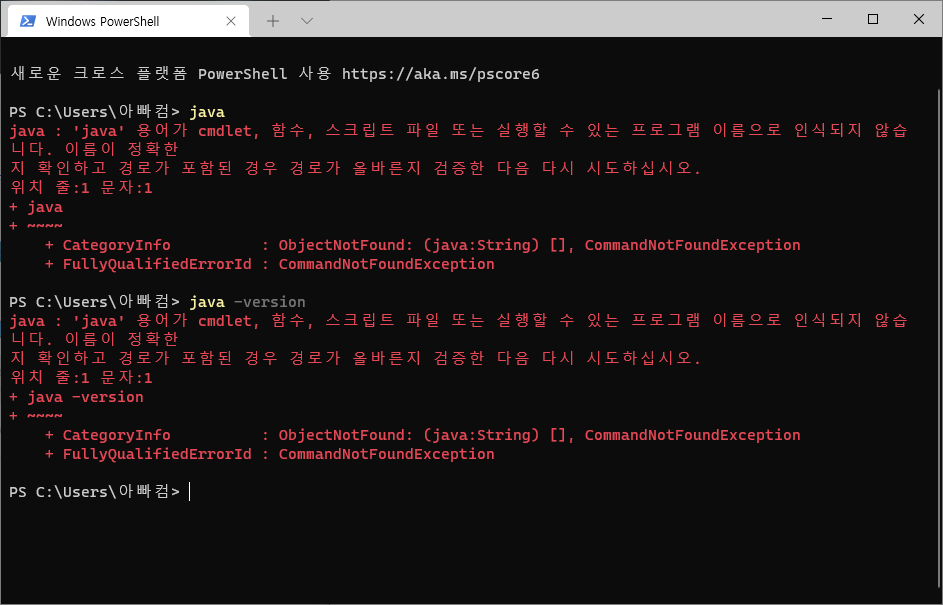Close the Windows PowerShell tab
Viewport: 943px width, 605px height.
pyautogui.click(x=231, y=21)
